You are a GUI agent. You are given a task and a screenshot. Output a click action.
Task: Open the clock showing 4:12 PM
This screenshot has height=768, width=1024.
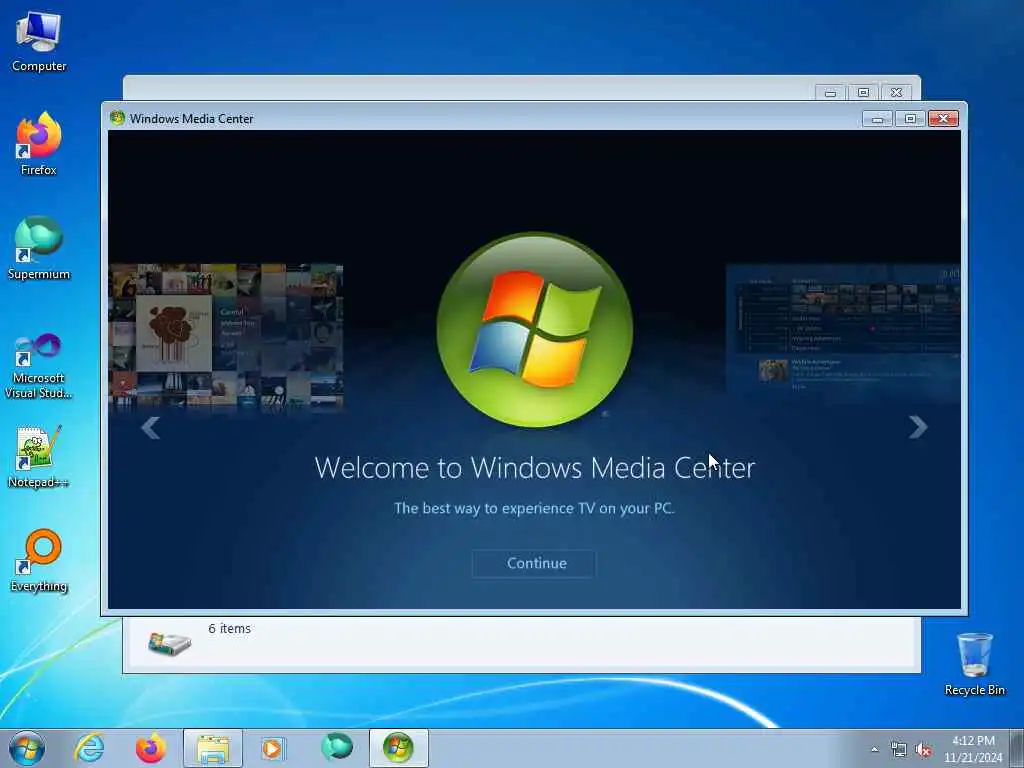point(973,749)
